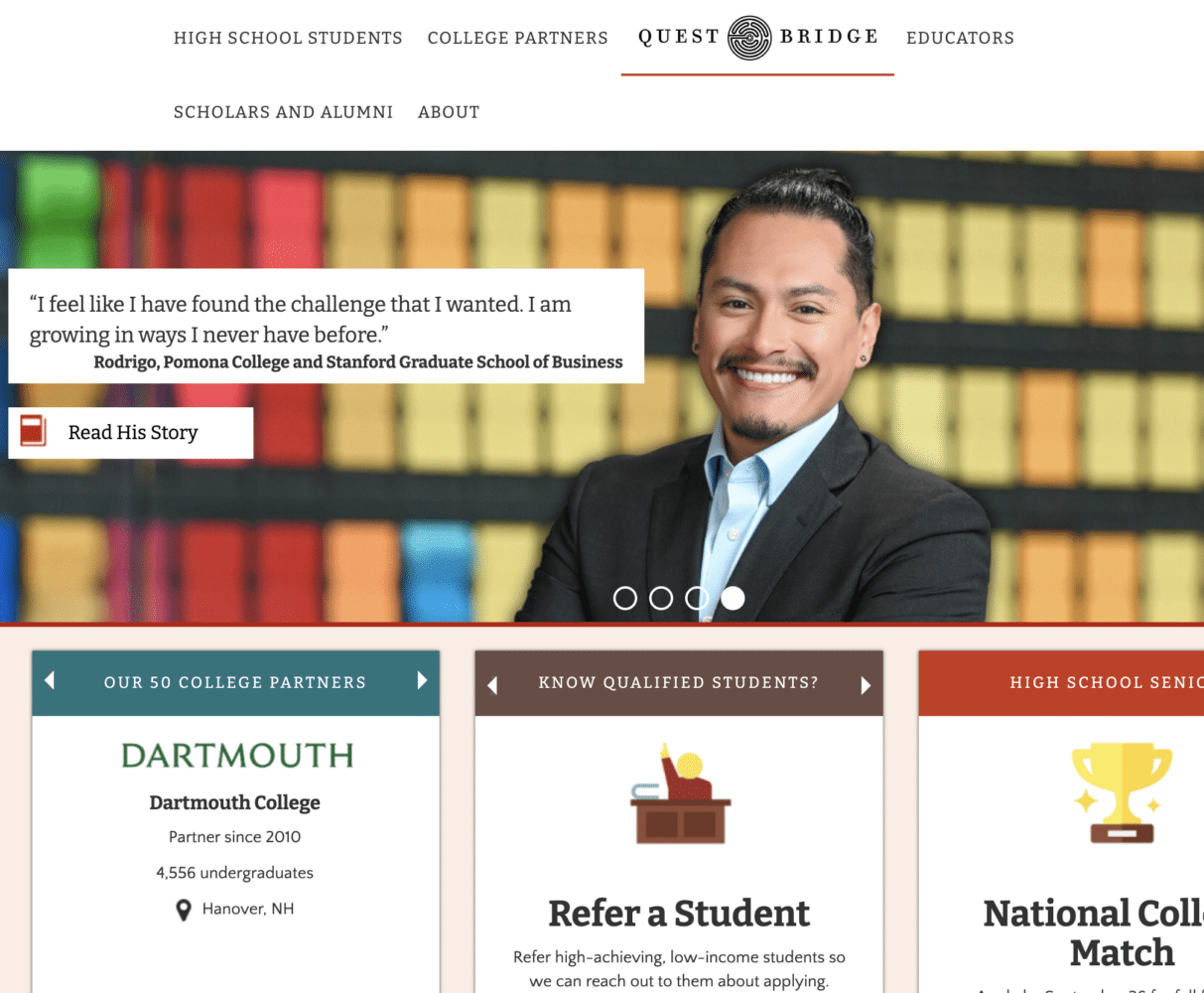This screenshot has width=1204, height=993.
Task: Click the QuestBridge labyrinth logo
Action: click(x=749, y=38)
